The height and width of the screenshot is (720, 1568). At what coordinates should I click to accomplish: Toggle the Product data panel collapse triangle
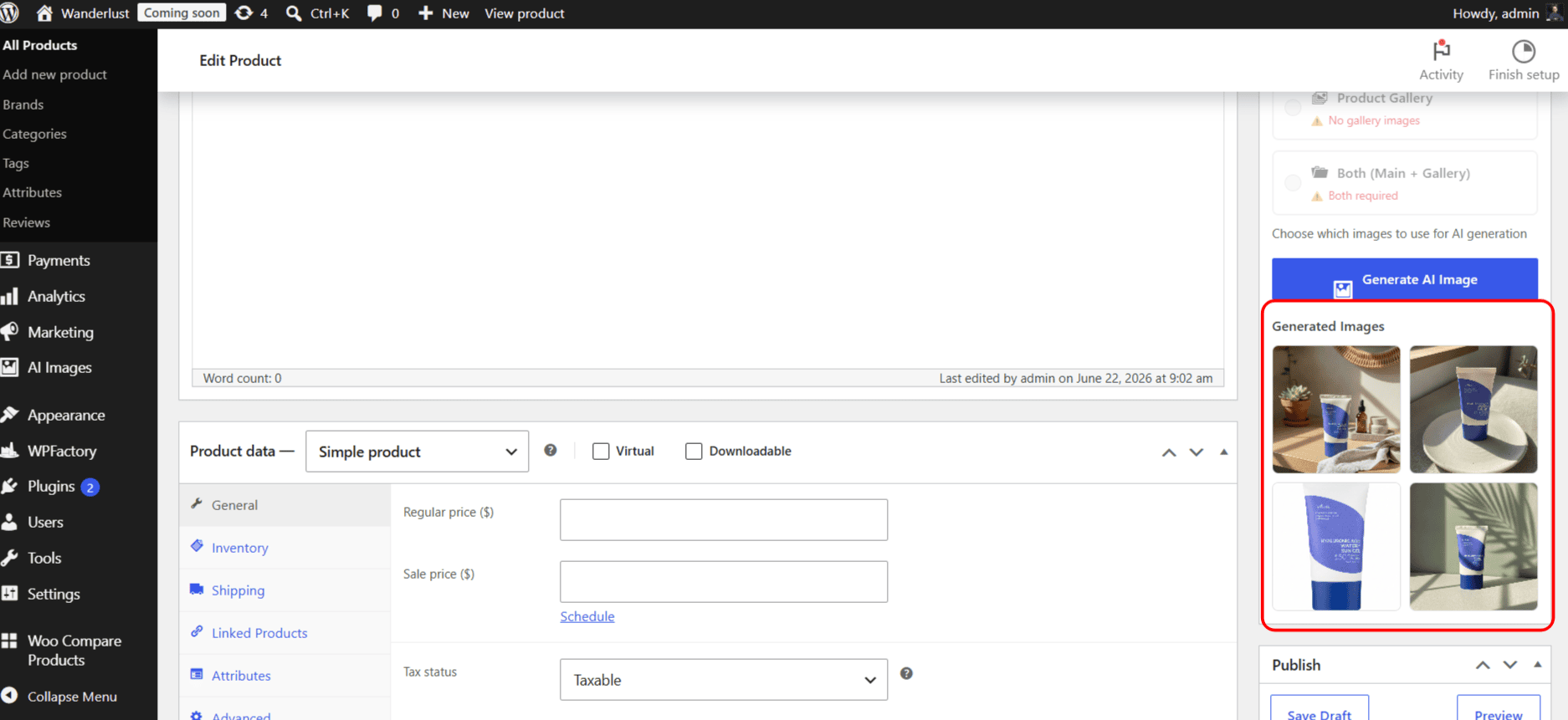pyautogui.click(x=1224, y=452)
